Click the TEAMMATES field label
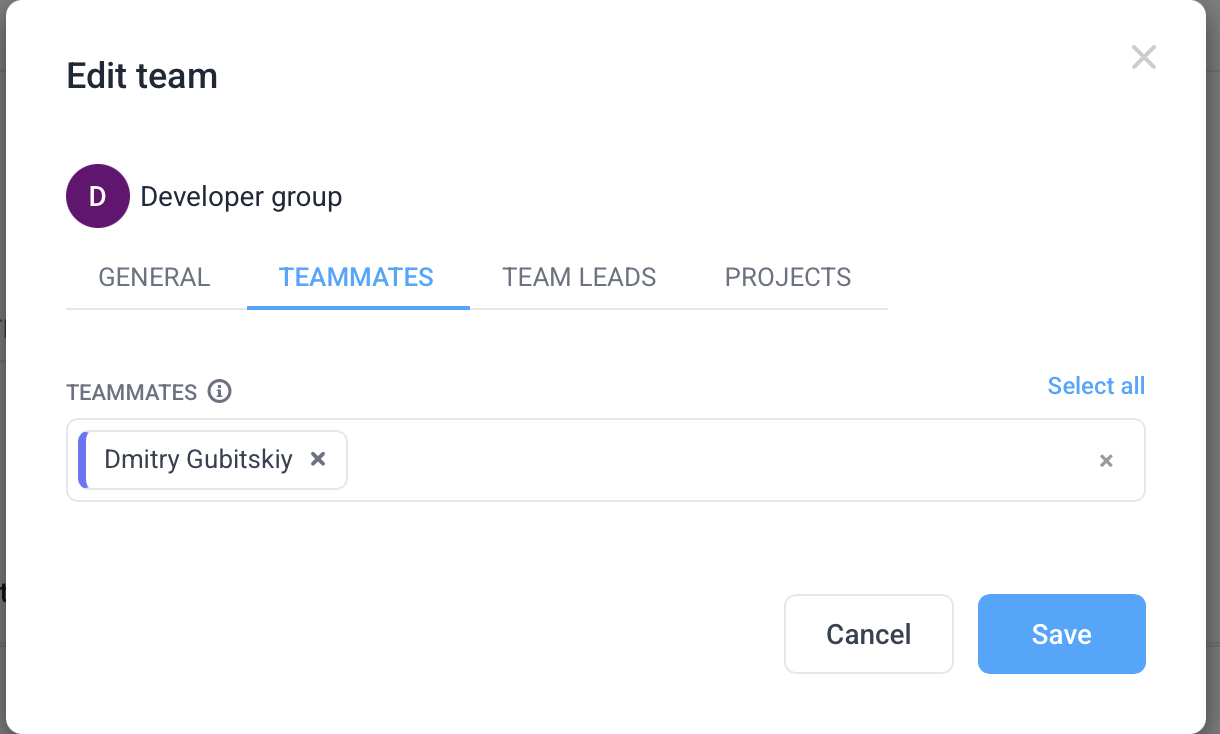 click(x=132, y=392)
